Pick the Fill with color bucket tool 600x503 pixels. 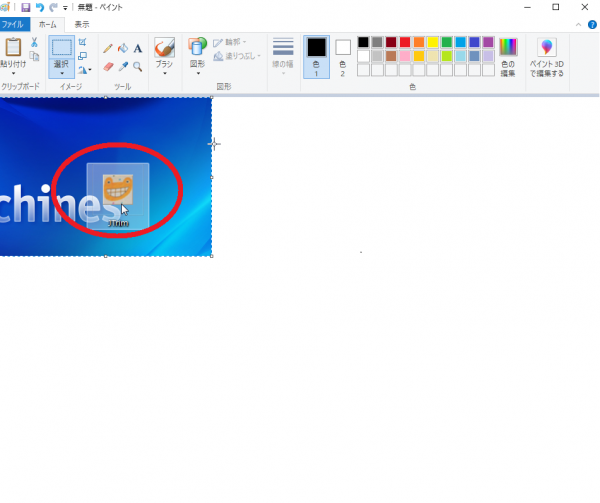pos(122,48)
